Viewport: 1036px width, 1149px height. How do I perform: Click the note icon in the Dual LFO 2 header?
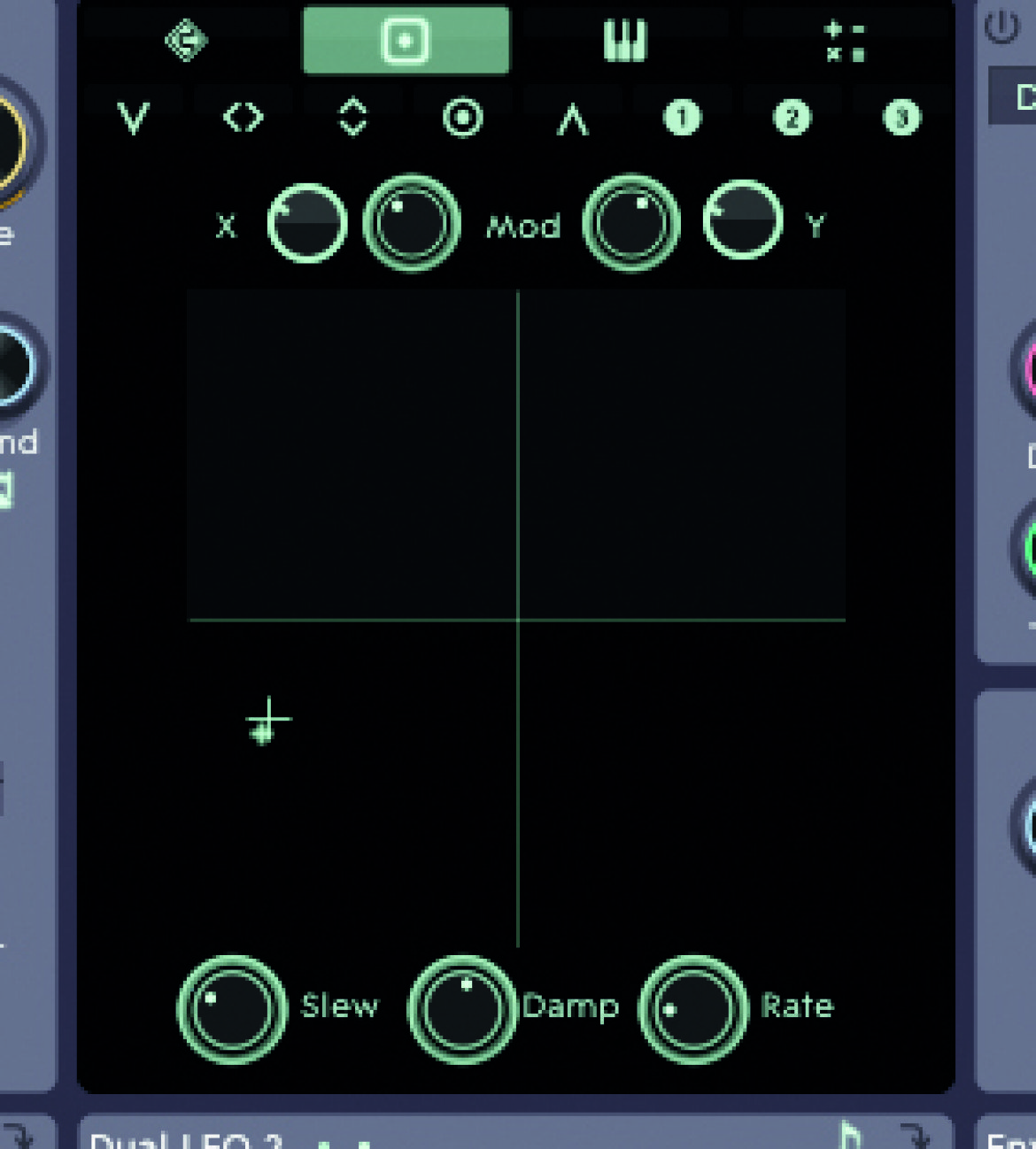click(x=850, y=1135)
